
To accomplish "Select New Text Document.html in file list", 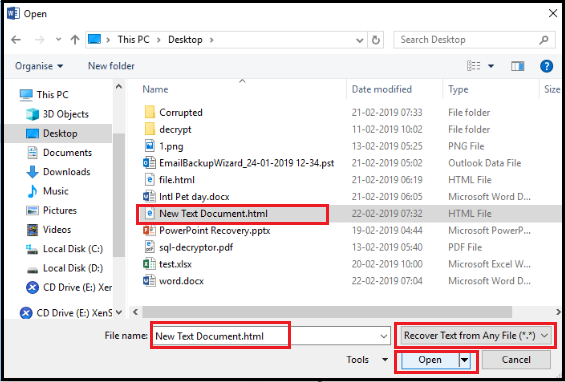I will point(213,214).
